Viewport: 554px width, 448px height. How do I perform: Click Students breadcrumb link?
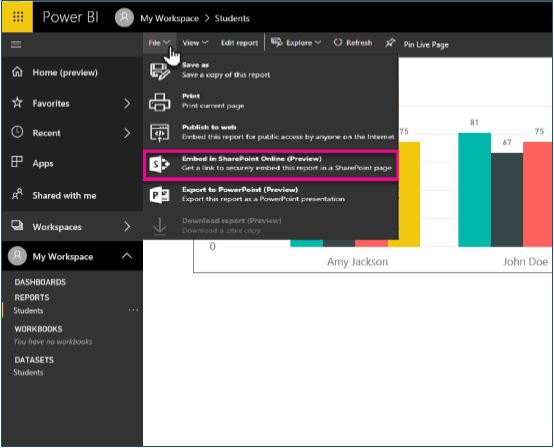232,18
